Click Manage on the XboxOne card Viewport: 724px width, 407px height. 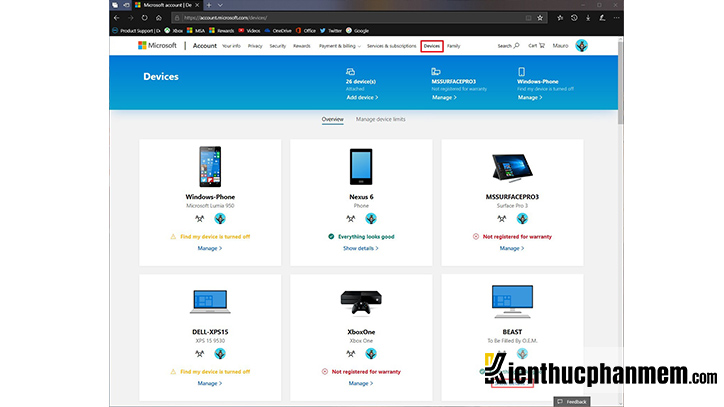[x=361, y=383]
